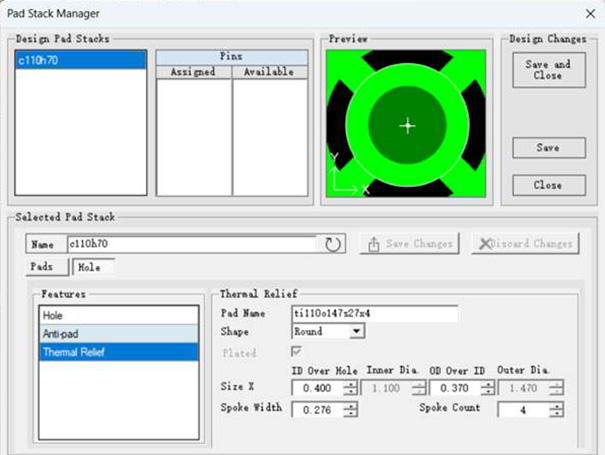This screenshot has width=605, height=455.
Task: Click the Save Changes upload icon
Action: (x=373, y=244)
